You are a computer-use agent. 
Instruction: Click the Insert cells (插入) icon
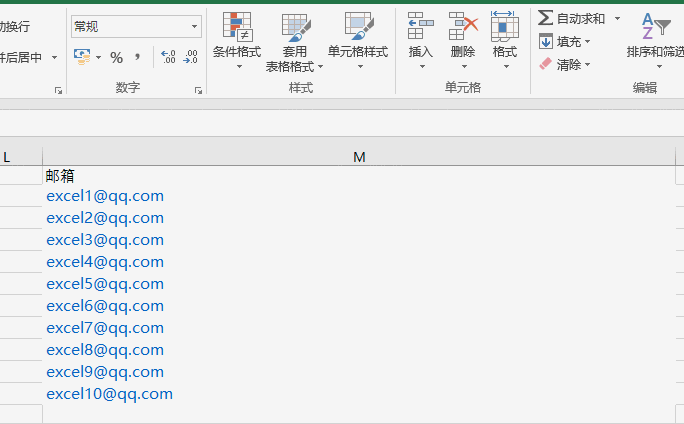point(421,27)
